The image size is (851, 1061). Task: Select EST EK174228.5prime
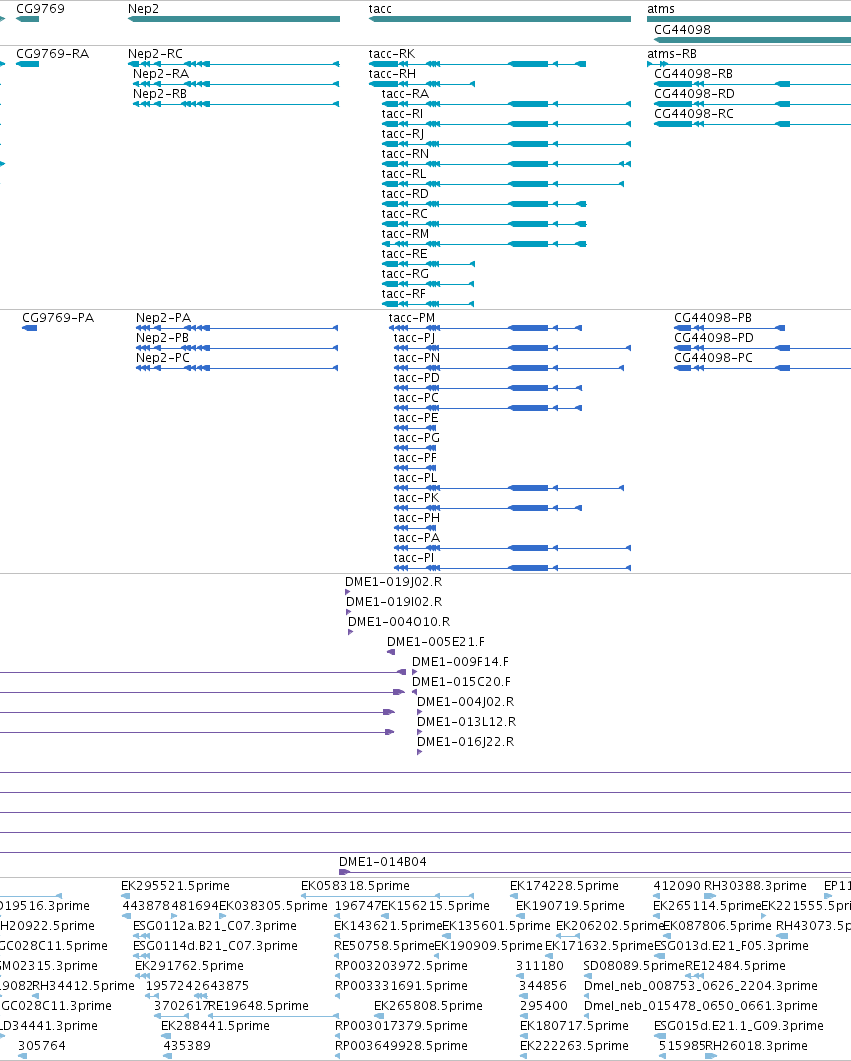click(564, 886)
